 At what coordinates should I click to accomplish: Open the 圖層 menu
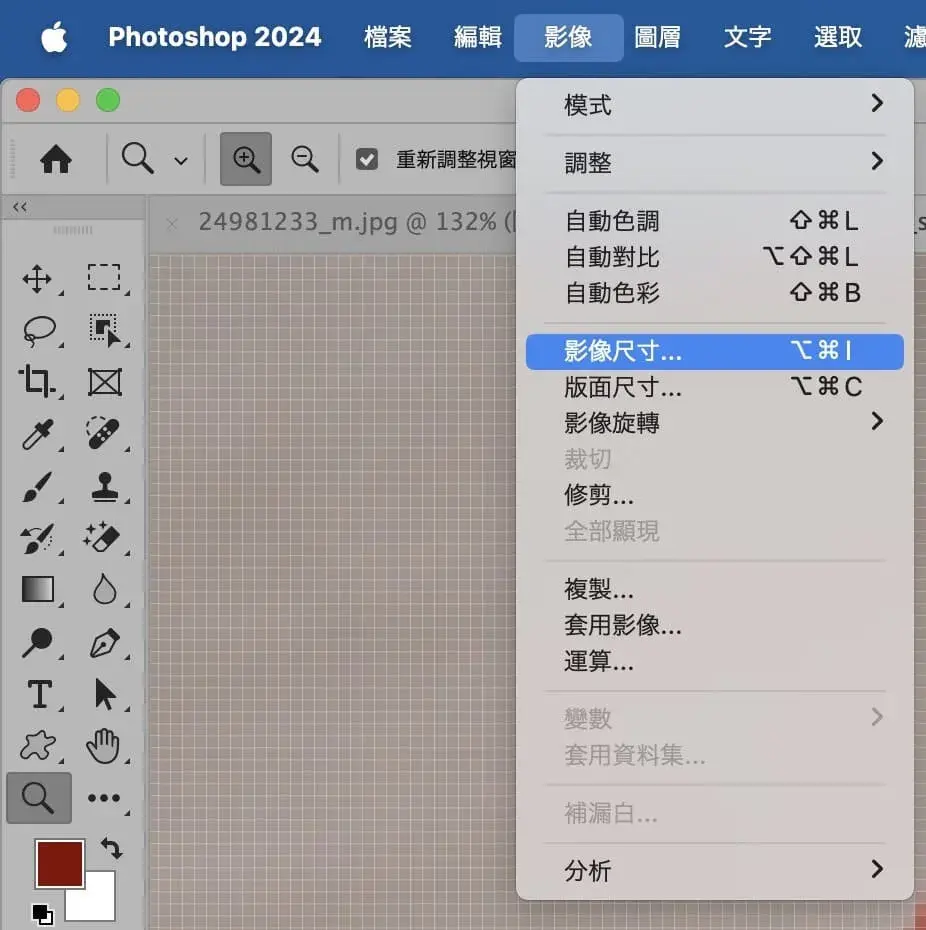tap(657, 37)
